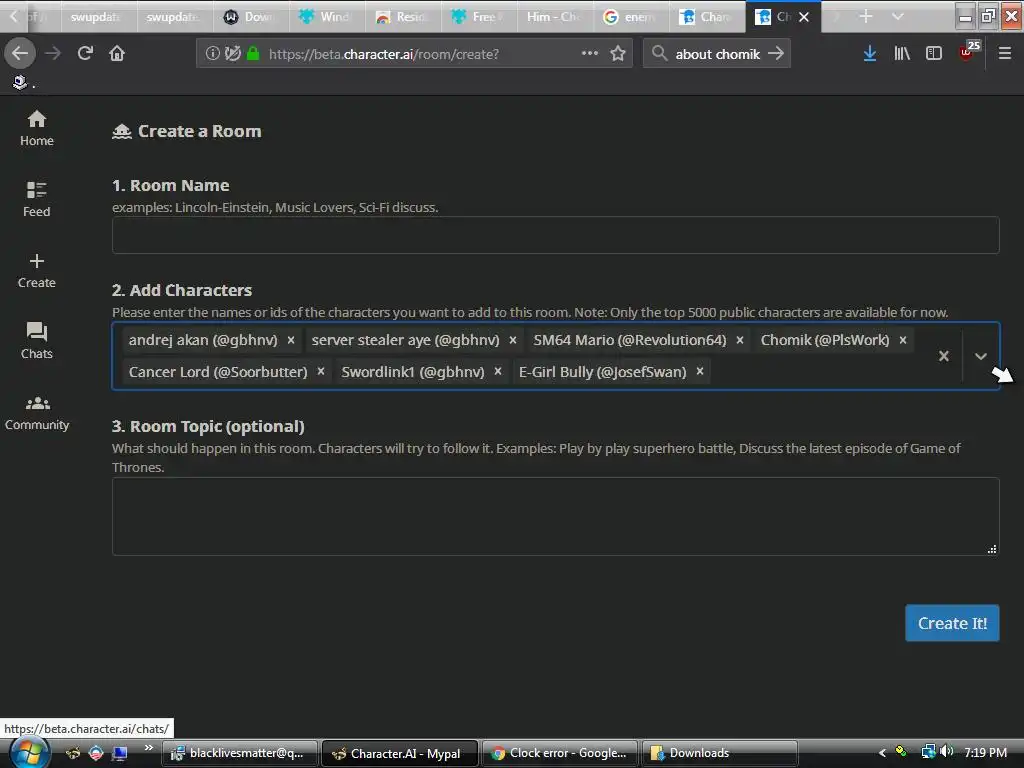Switch to the Wind tab
This screenshot has width=1024, height=768.
(x=327, y=17)
